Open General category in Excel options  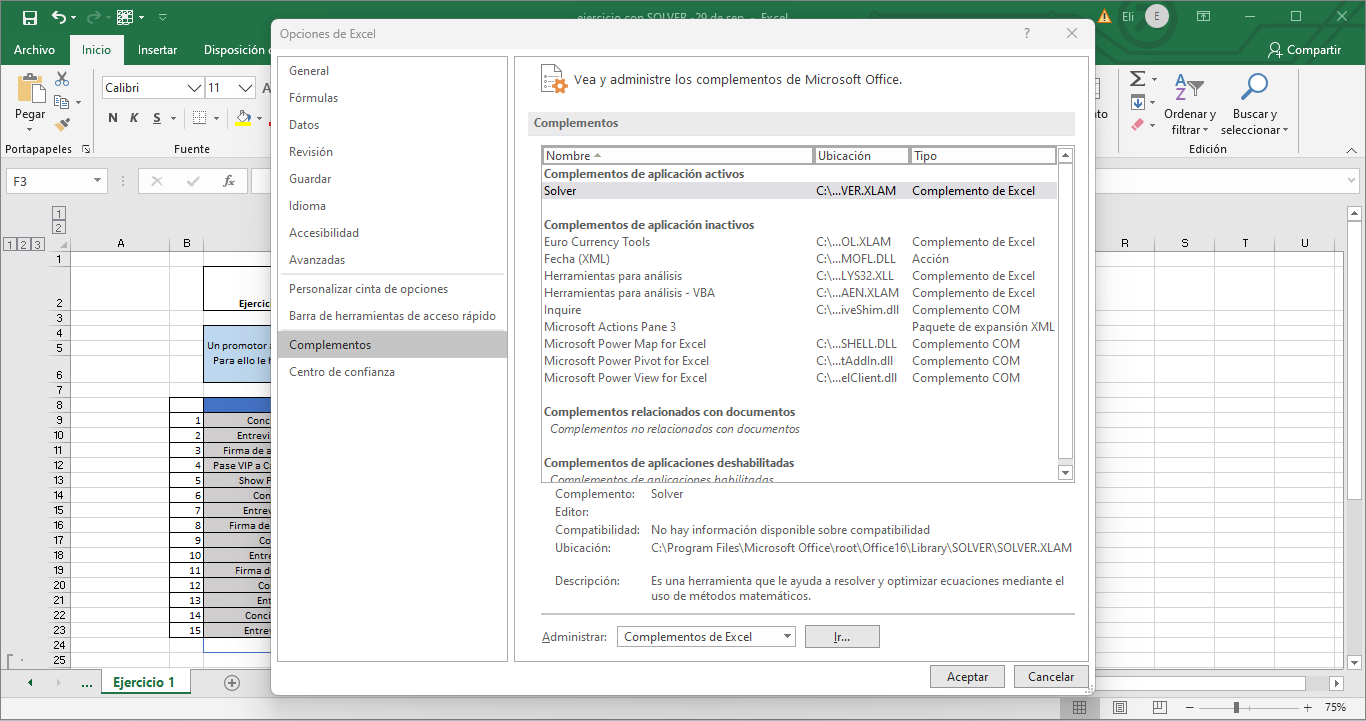(x=393, y=71)
